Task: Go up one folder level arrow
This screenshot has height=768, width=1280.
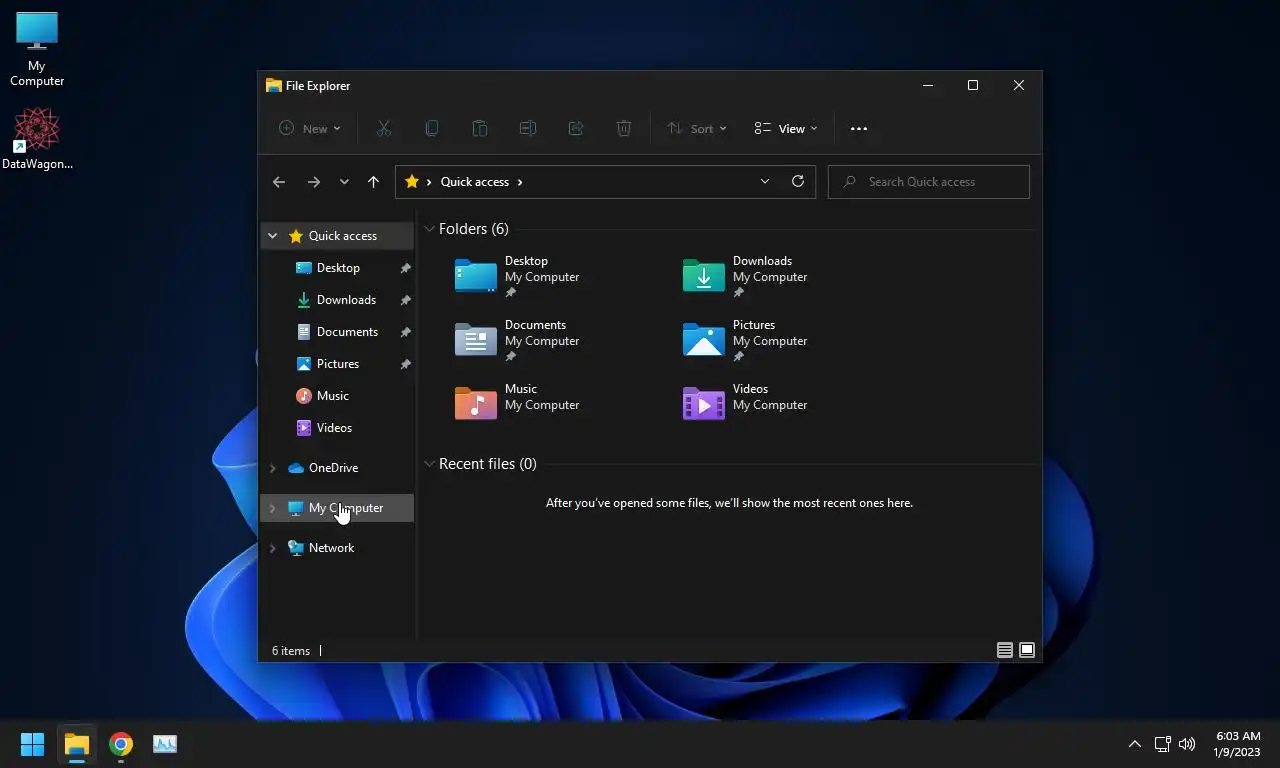Action: pyautogui.click(x=373, y=182)
